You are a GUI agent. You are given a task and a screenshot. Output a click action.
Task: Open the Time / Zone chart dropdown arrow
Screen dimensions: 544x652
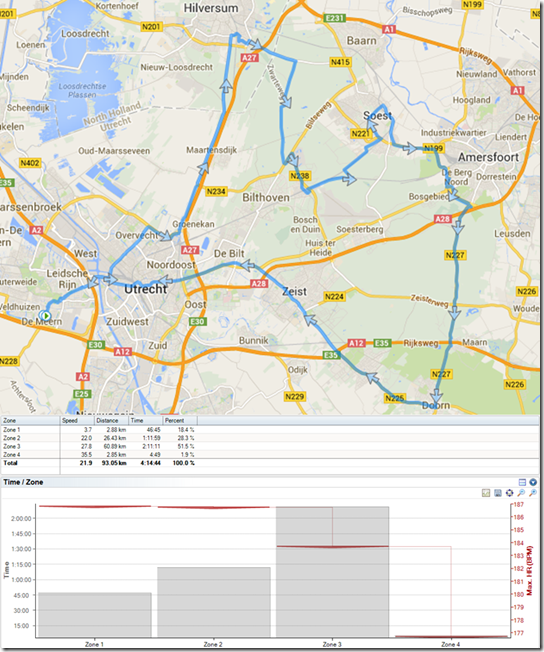[x=533, y=482]
